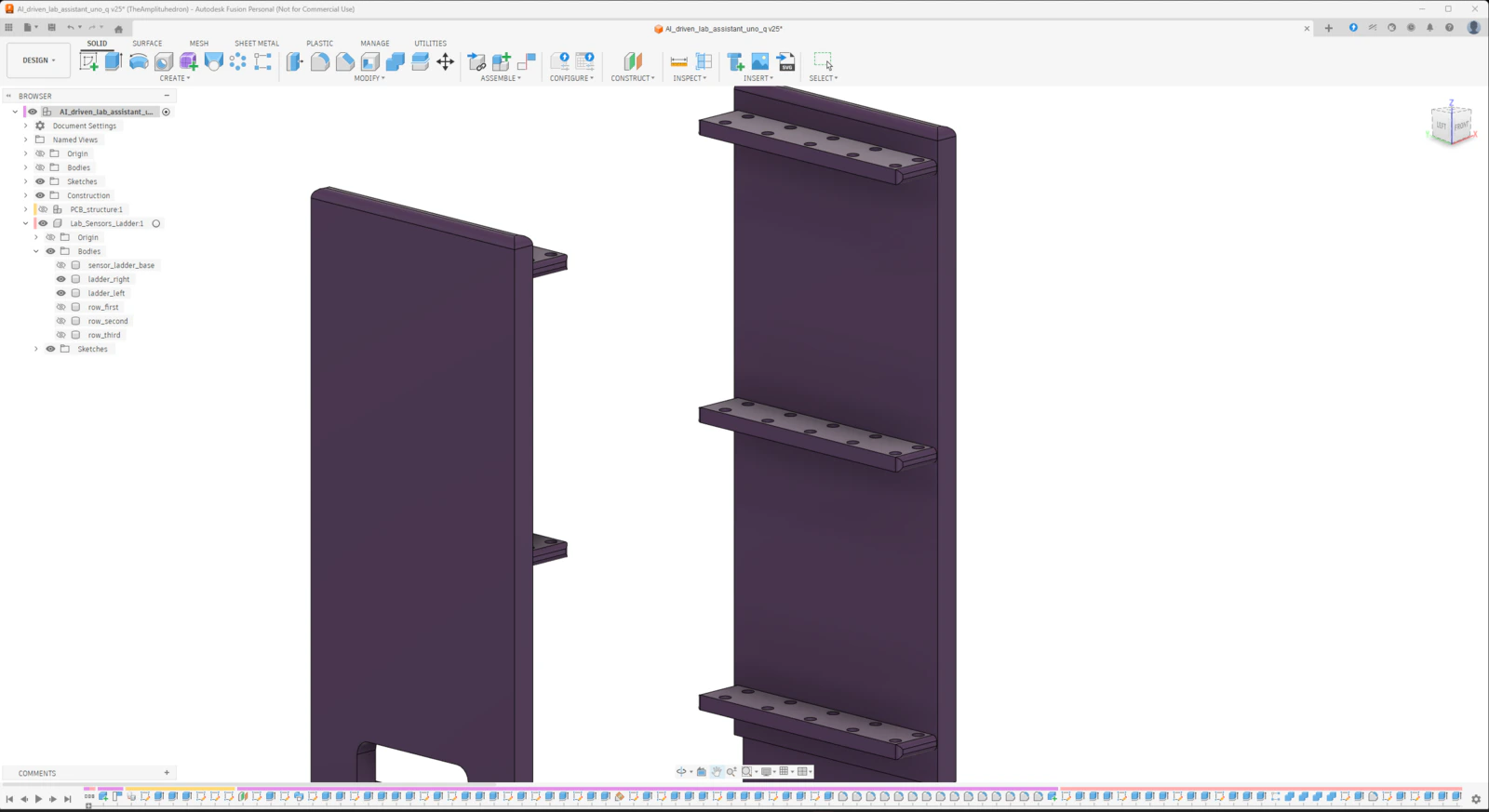Select the Revolve tool
Viewport: 1489px width, 812px height.
(139, 61)
